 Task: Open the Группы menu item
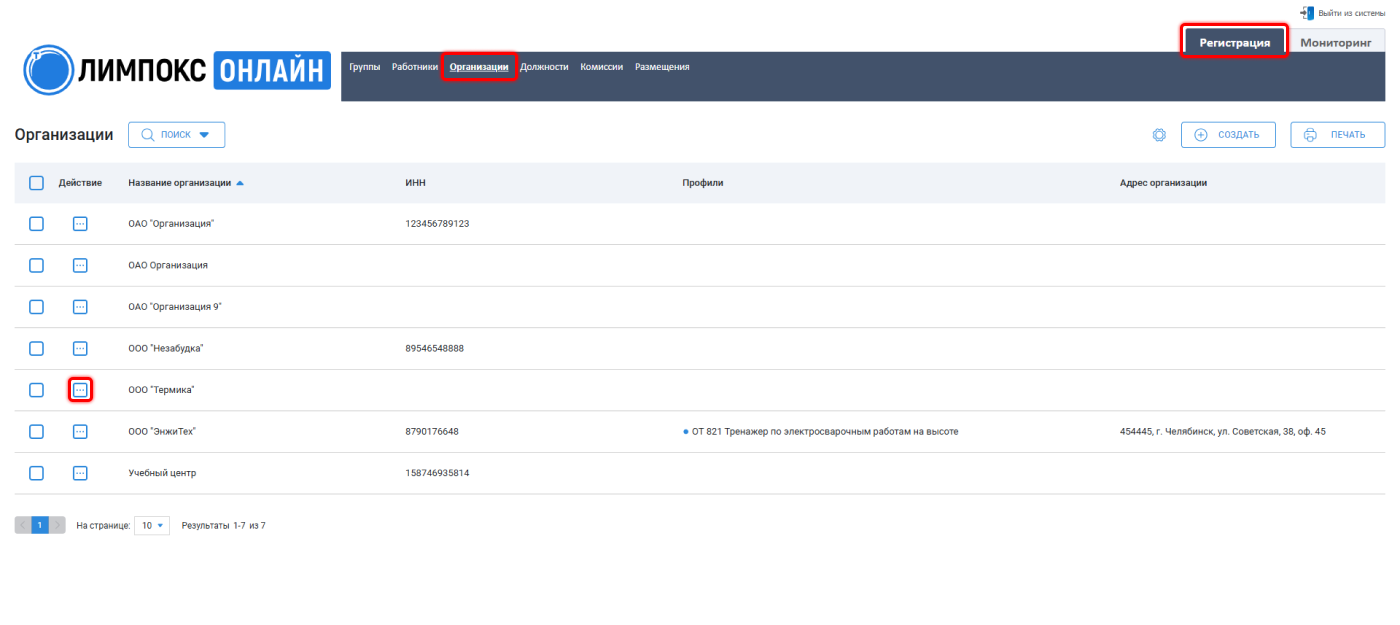tap(364, 67)
